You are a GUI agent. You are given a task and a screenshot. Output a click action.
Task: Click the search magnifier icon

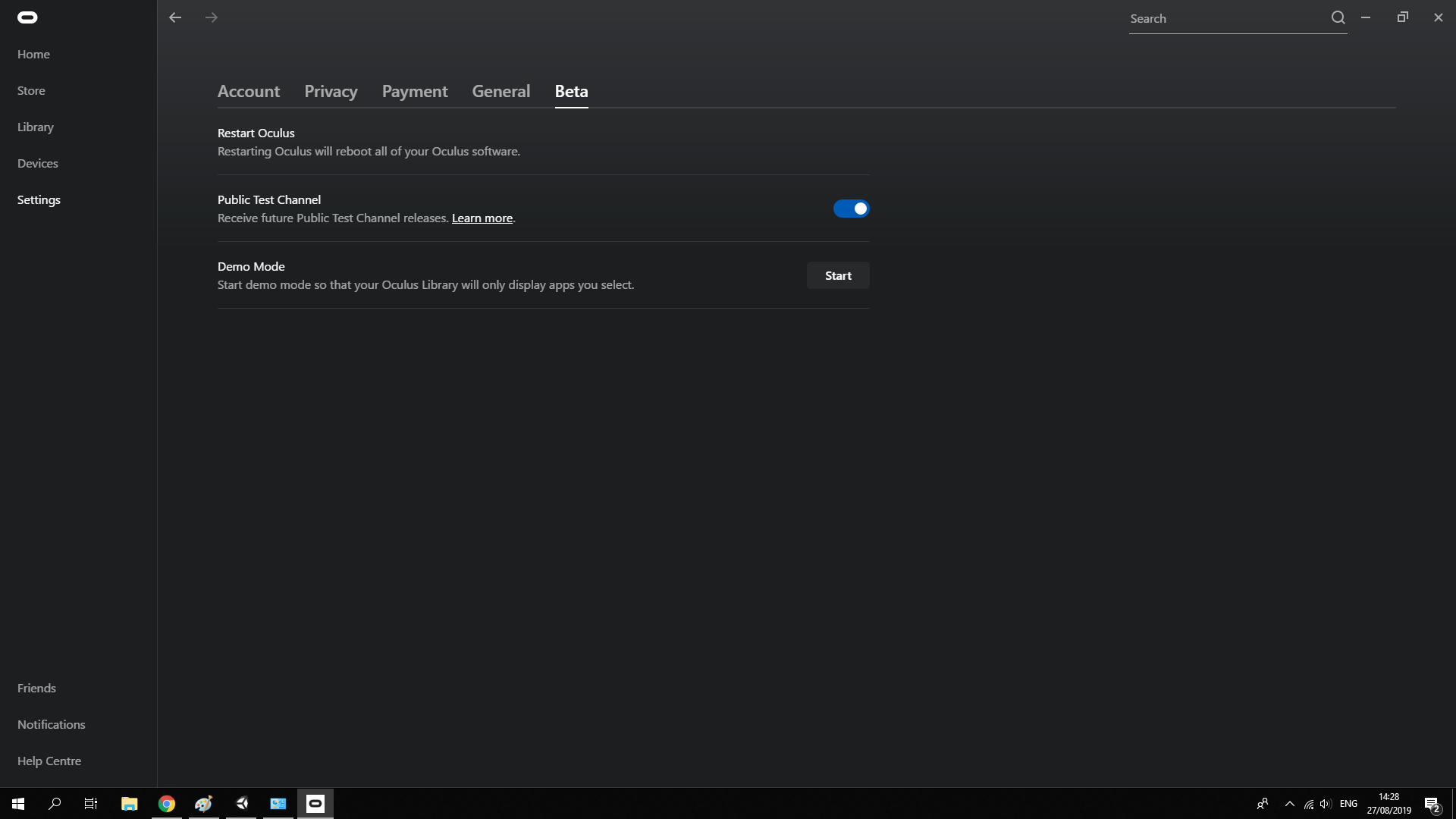tap(1338, 17)
